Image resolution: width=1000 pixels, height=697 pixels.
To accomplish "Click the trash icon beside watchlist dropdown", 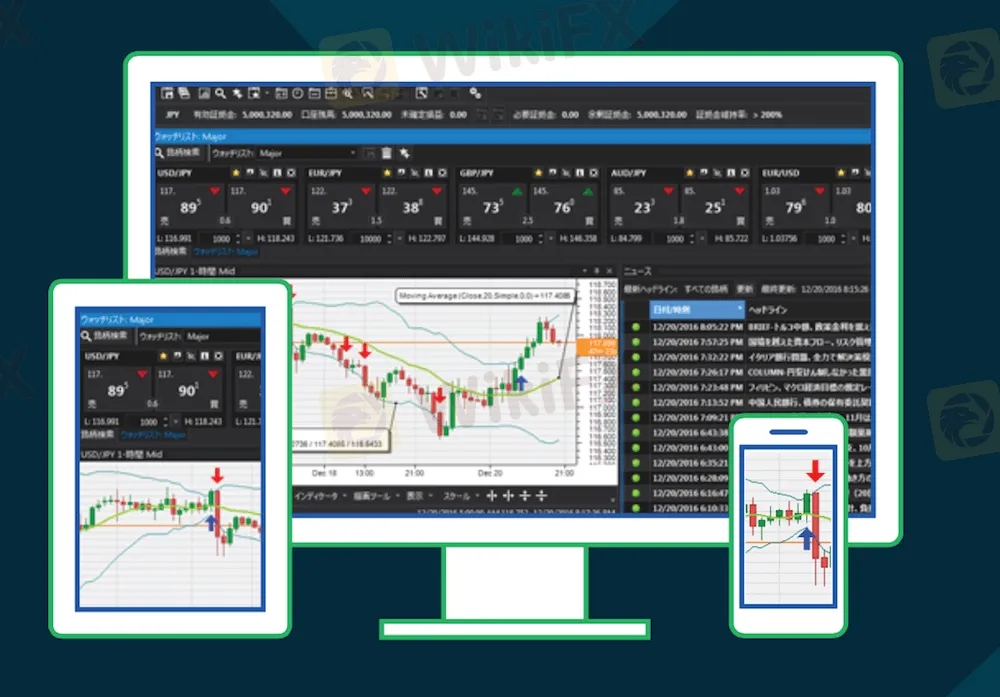I will tap(386, 153).
